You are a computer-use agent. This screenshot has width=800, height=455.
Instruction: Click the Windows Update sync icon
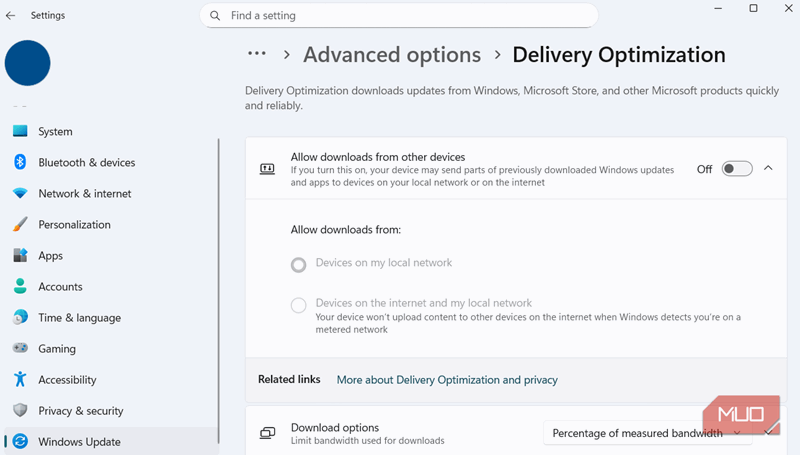(x=20, y=441)
